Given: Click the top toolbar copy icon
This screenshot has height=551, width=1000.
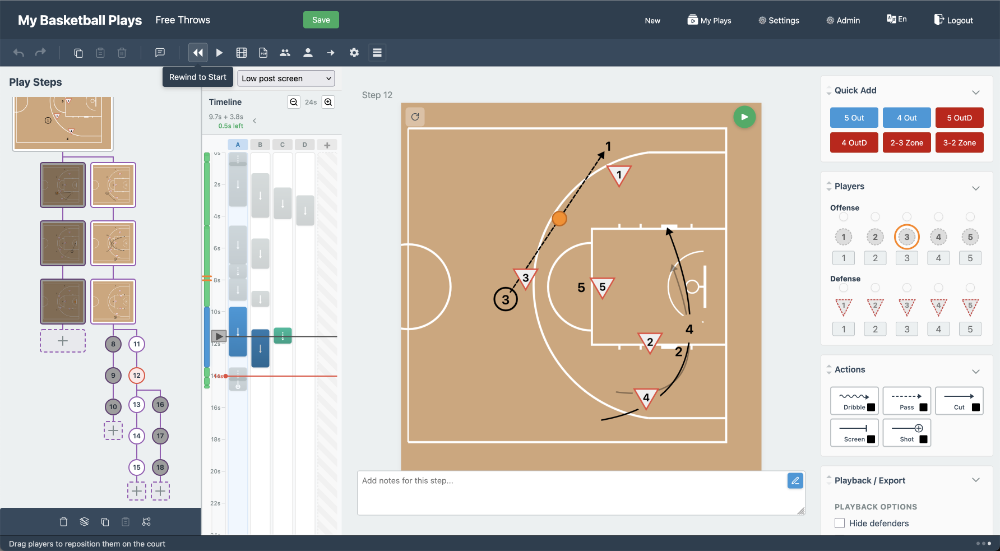Looking at the screenshot, I should 78,53.
